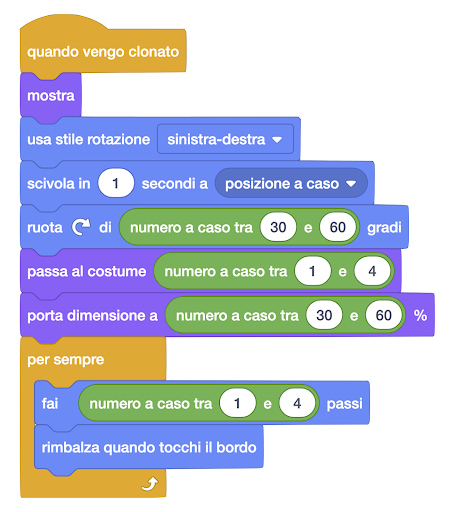Click 'numero a caso tra' in the 'ruota' block
The image size is (457, 512).
pos(191,227)
